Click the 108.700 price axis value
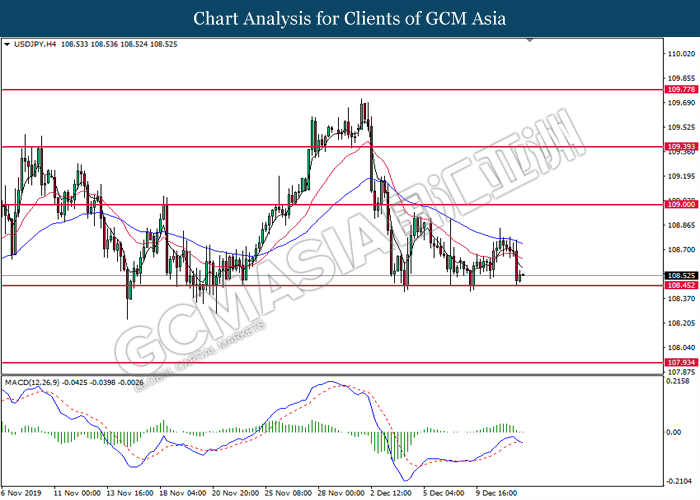The height and width of the screenshot is (500, 700). pyautogui.click(x=682, y=250)
